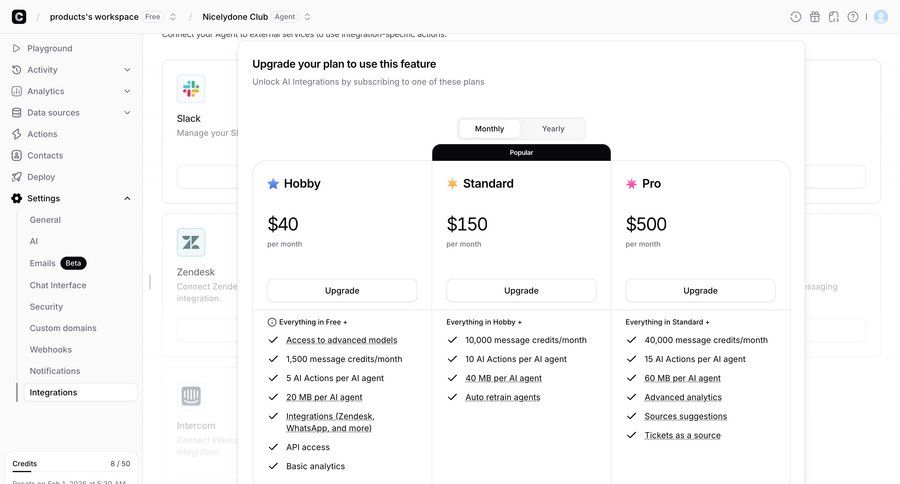Click the Chatbase logo icon
900x484 pixels.
point(18,16)
